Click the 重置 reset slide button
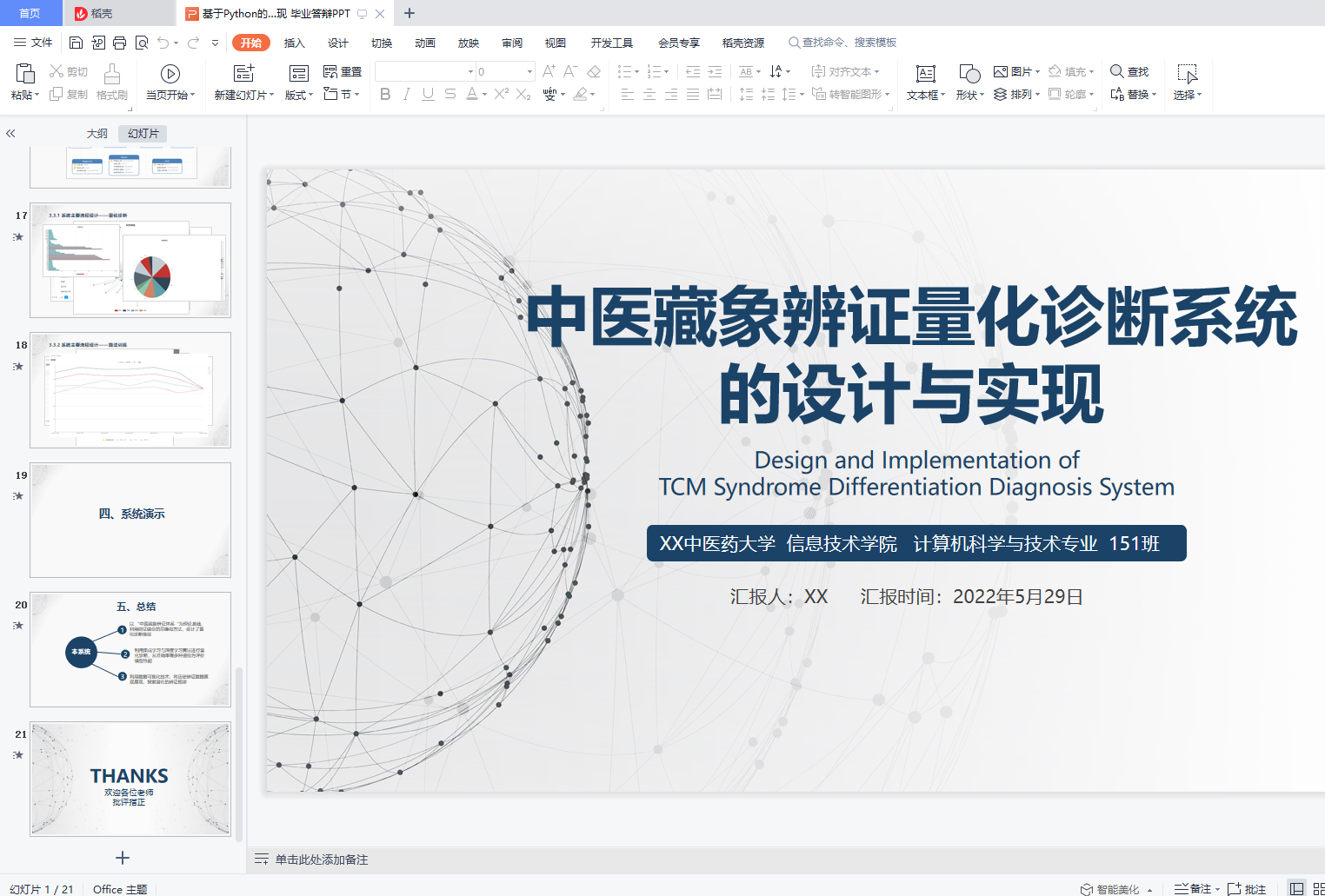Screen dimensions: 1325x896 (x=343, y=71)
